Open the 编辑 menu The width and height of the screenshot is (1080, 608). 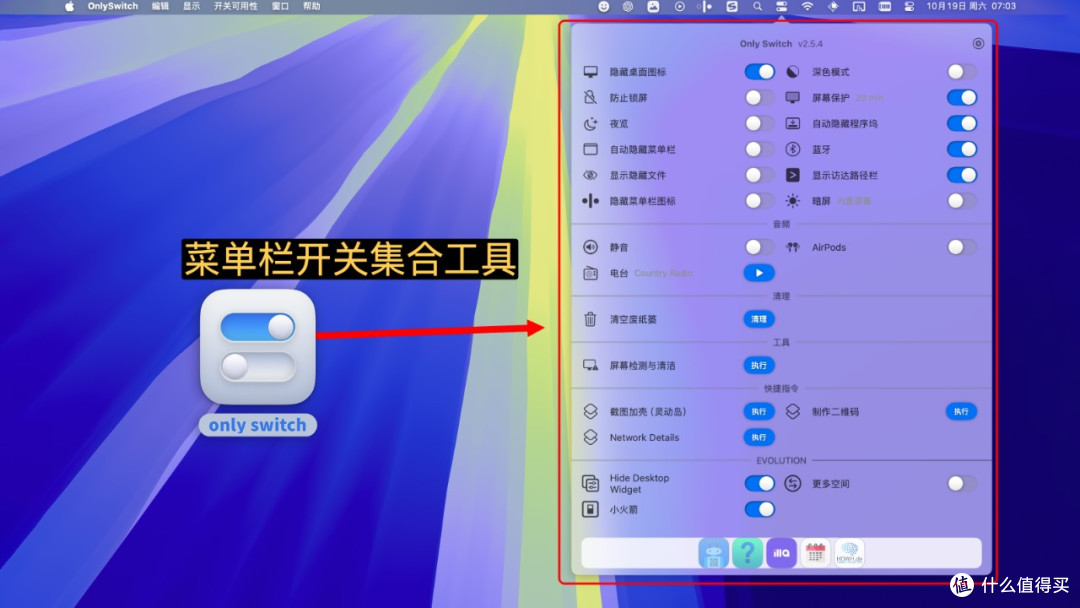click(x=160, y=6)
